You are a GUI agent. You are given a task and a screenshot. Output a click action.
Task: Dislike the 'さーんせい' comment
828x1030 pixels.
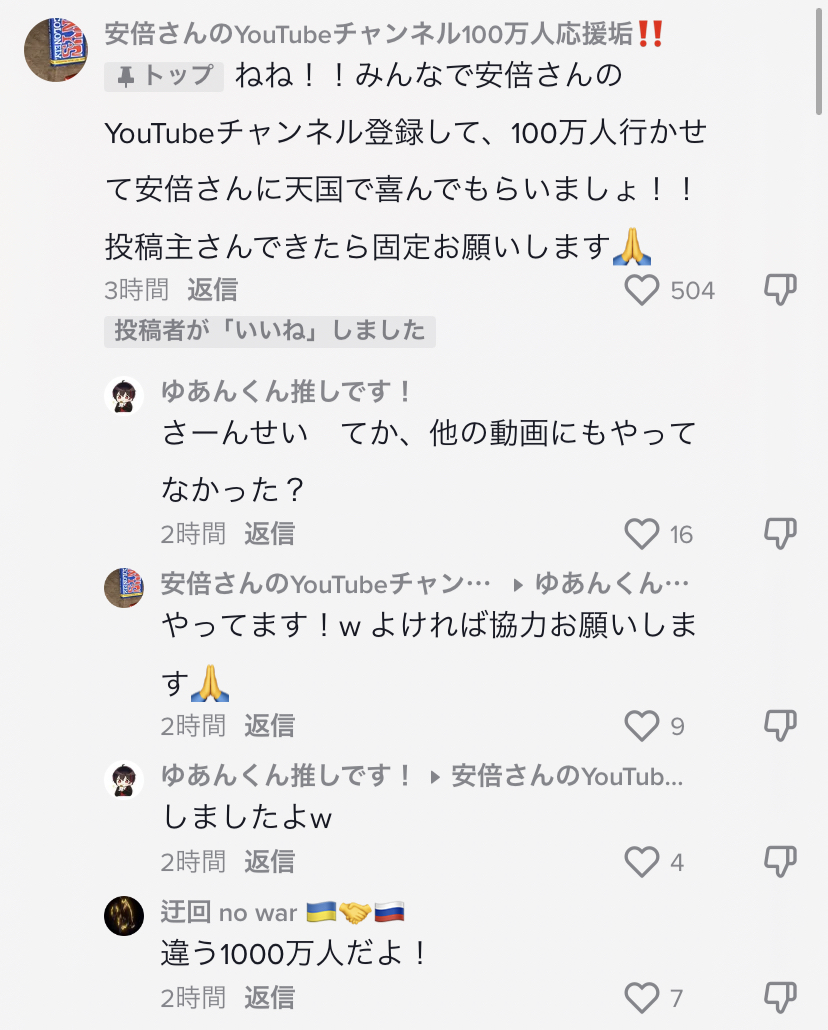click(x=780, y=533)
